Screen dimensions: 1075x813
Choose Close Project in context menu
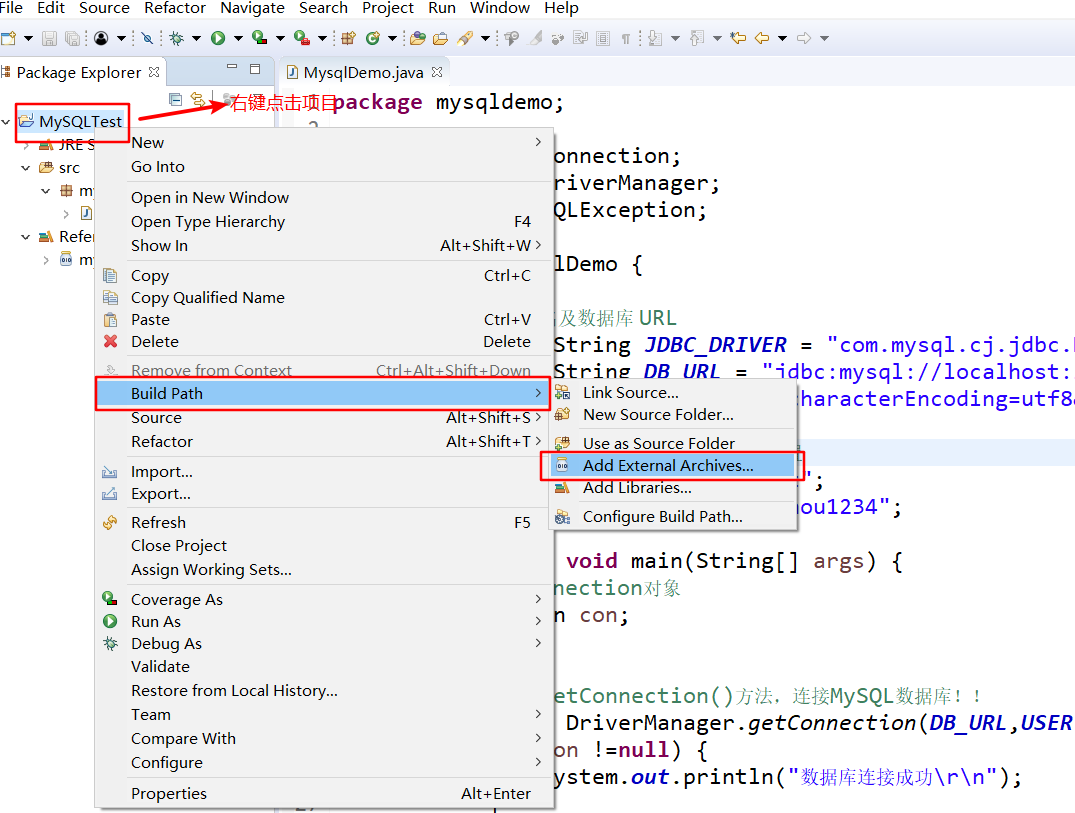pyautogui.click(x=324, y=546)
